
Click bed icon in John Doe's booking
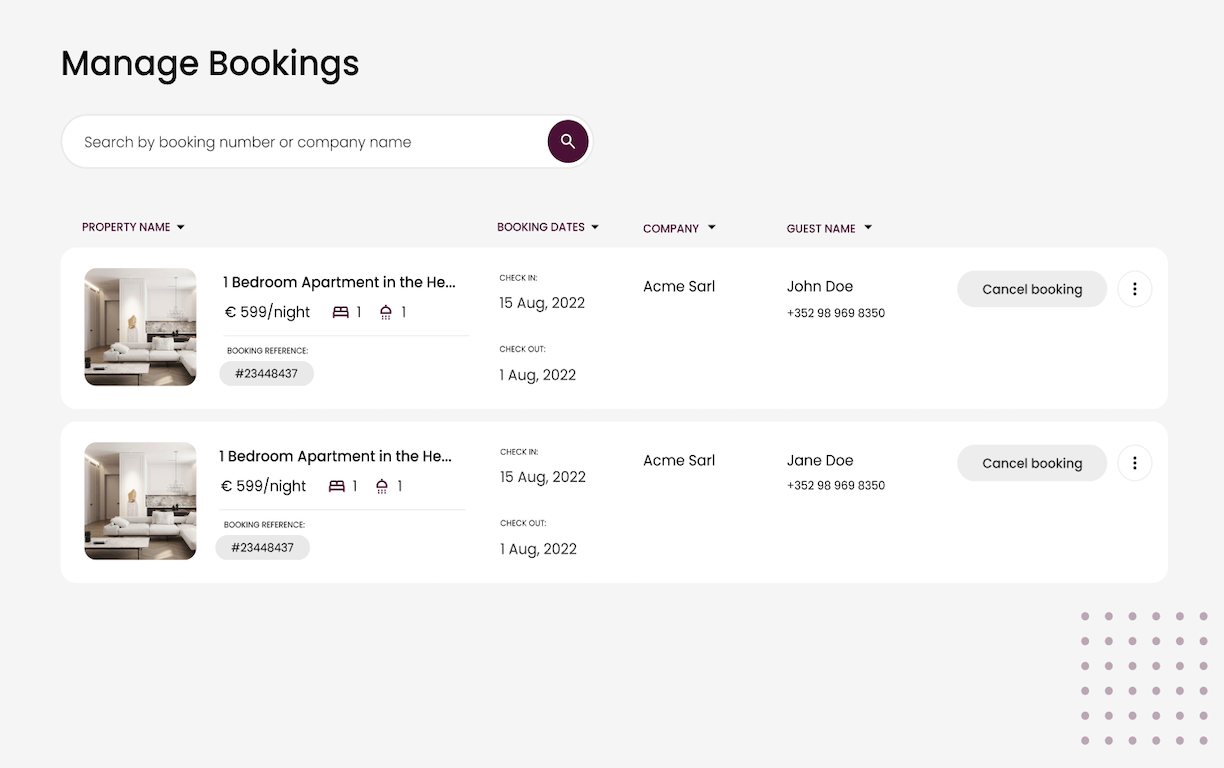(x=341, y=313)
